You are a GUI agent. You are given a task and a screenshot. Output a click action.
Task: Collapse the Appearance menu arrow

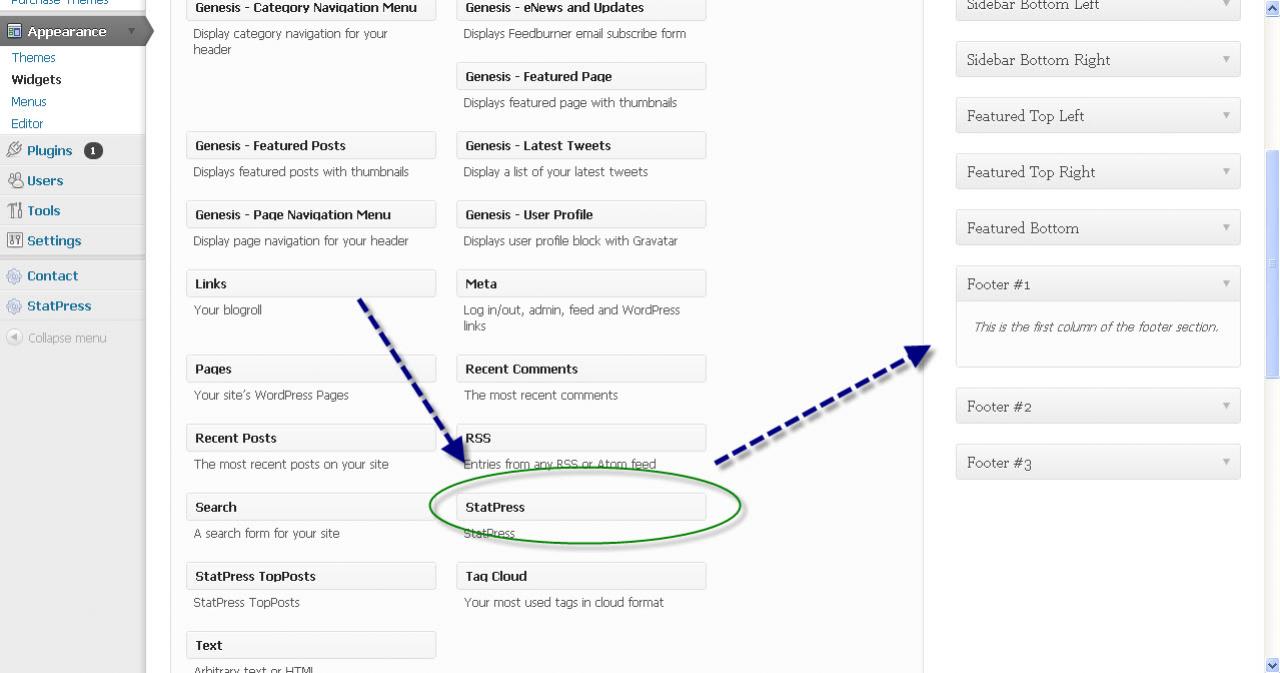click(132, 32)
